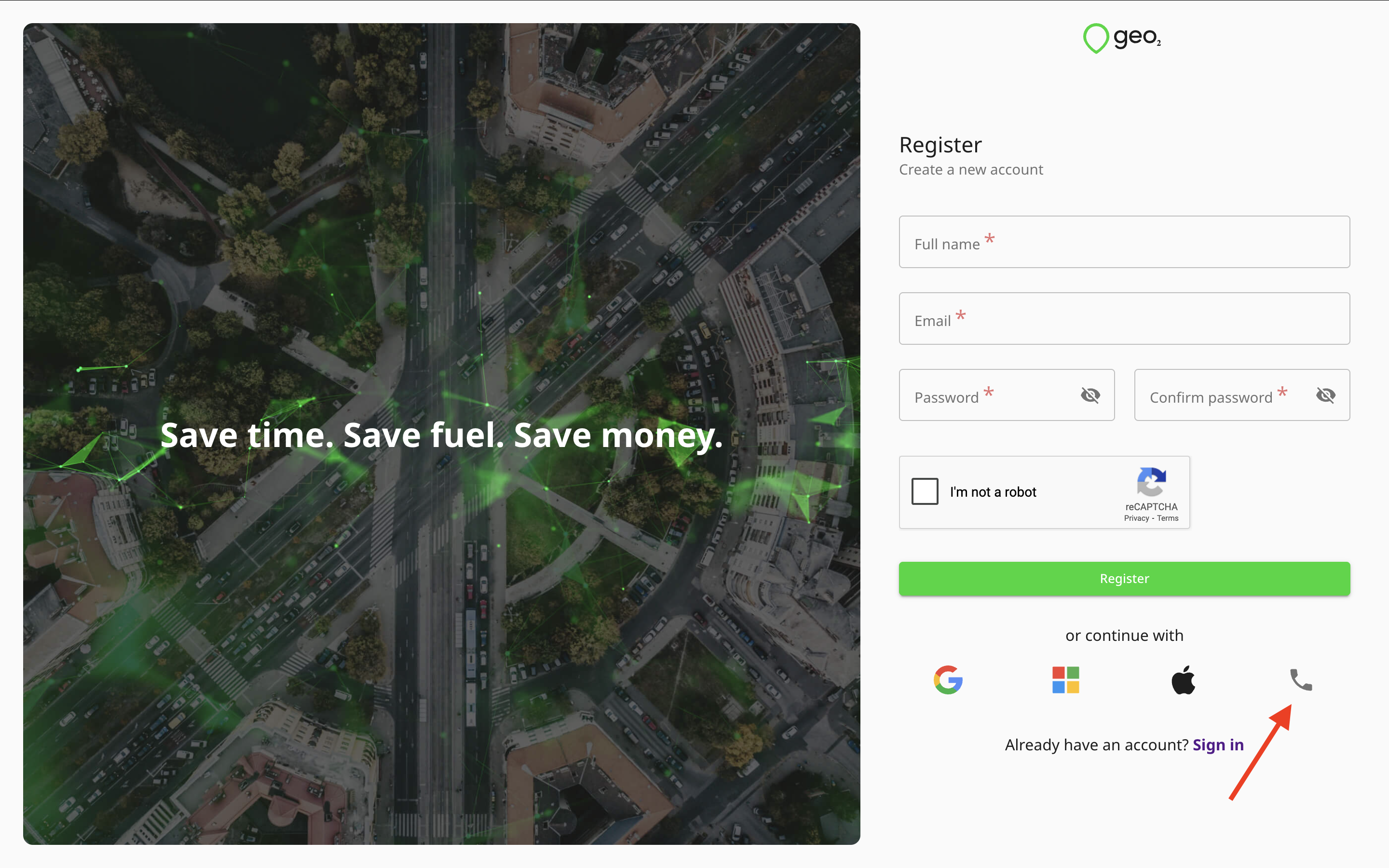Open the Sign in link
The width and height of the screenshot is (1389, 868).
[1218, 745]
